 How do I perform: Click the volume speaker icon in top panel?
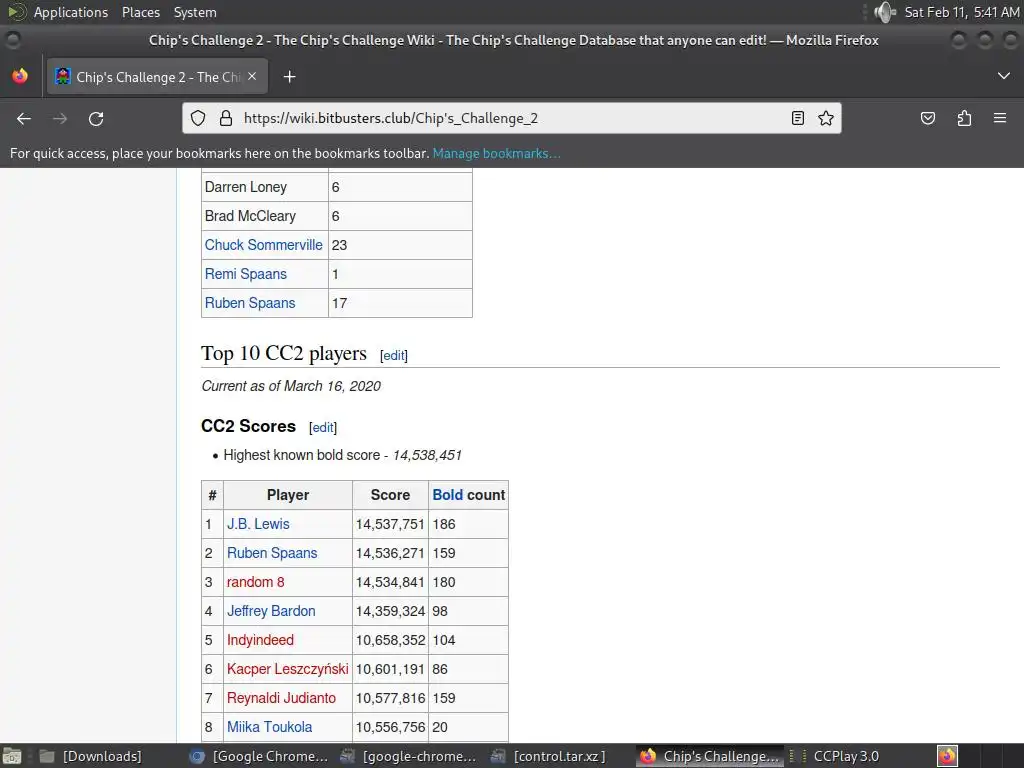tap(885, 12)
